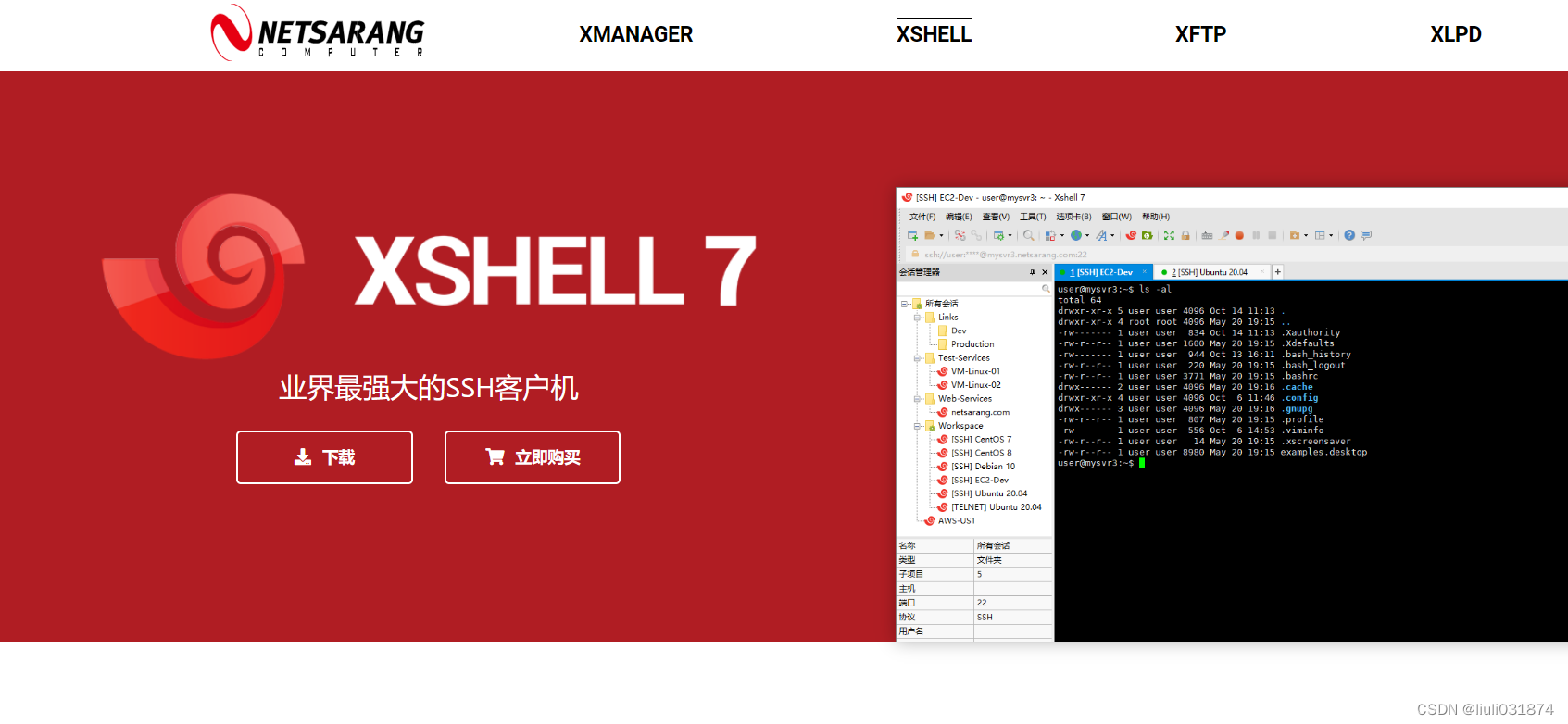The width and height of the screenshot is (1568, 724).
Task: Click the red Xshell launch icon in toolbar
Action: pyautogui.click(x=1131, y=235)
